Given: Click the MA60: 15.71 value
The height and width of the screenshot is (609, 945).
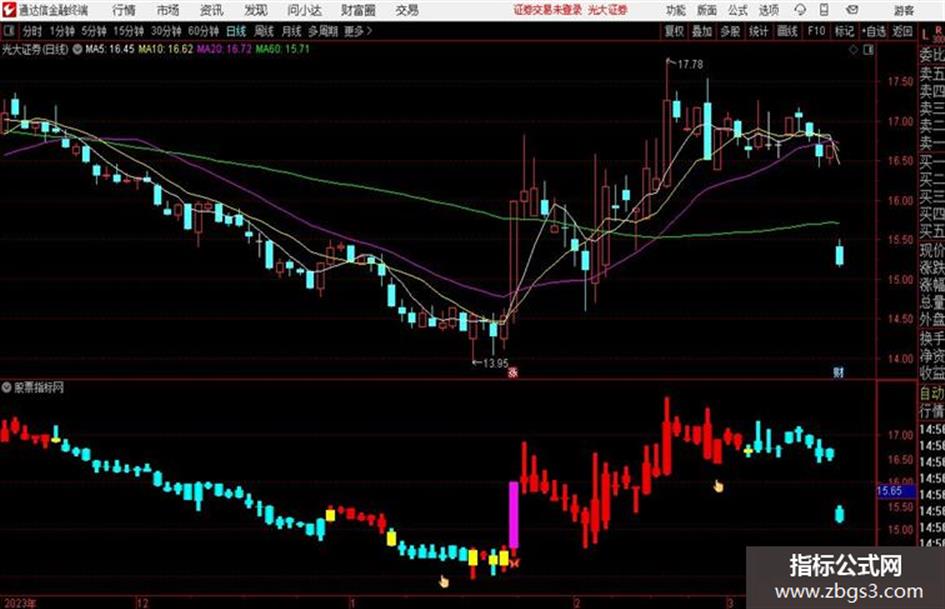Looking at the screenshot, I should coord(283,49).
